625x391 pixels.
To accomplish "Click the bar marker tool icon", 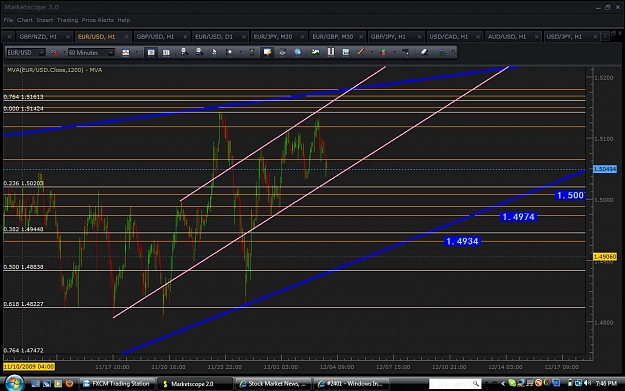I will point(229,52).
